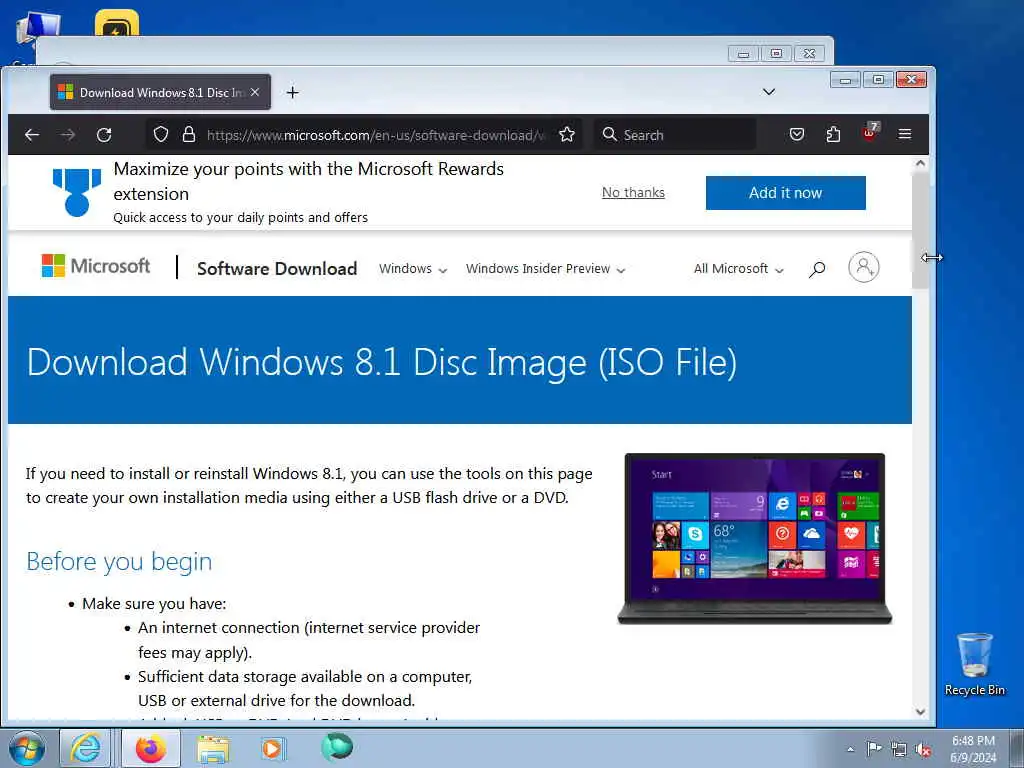Close the Download Windows 8.1 tab

[x=255, y=93]
